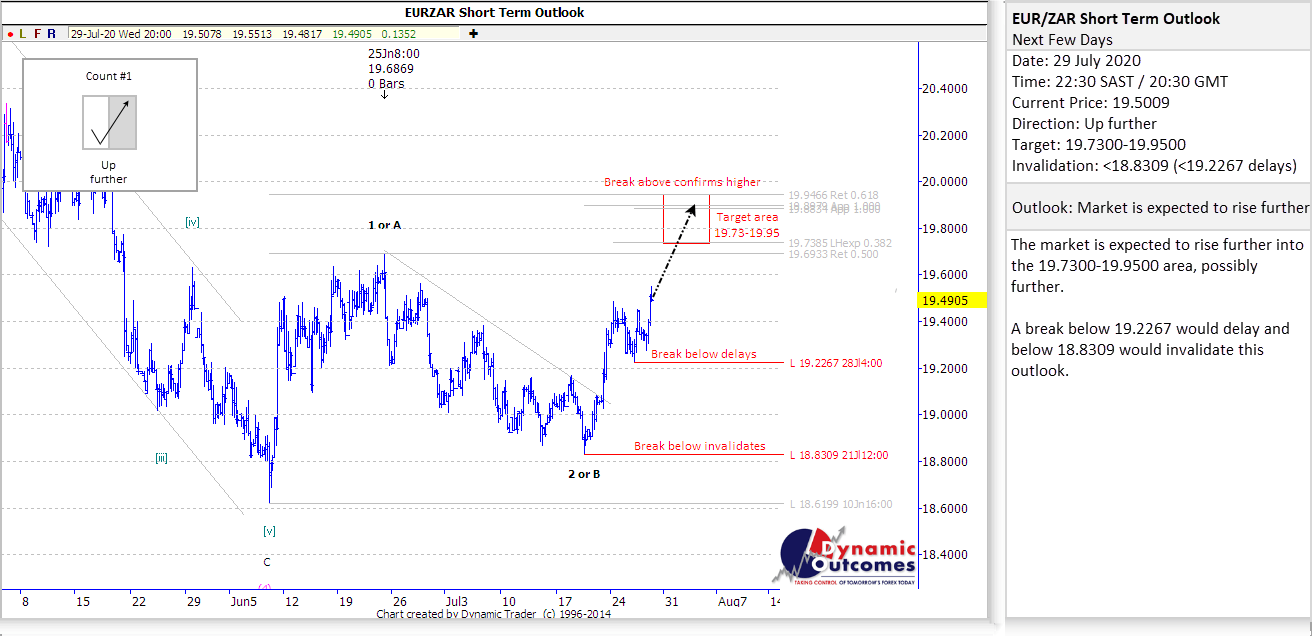Click the Jul3 date axis label

pyautogui.click(x=456, y=602)
